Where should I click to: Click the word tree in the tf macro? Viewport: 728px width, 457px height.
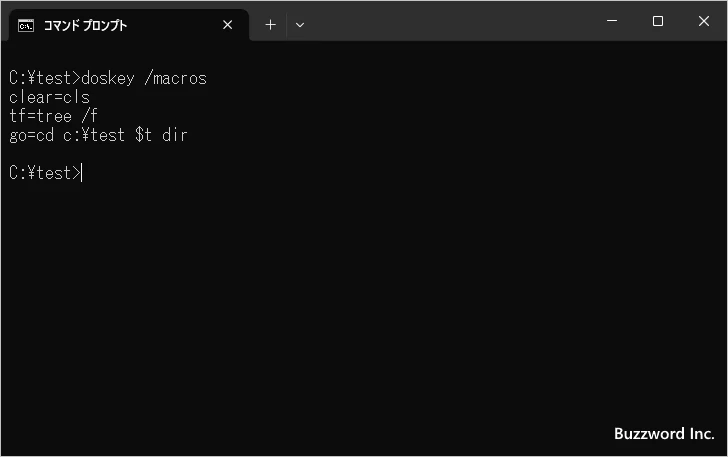(54, 116)
